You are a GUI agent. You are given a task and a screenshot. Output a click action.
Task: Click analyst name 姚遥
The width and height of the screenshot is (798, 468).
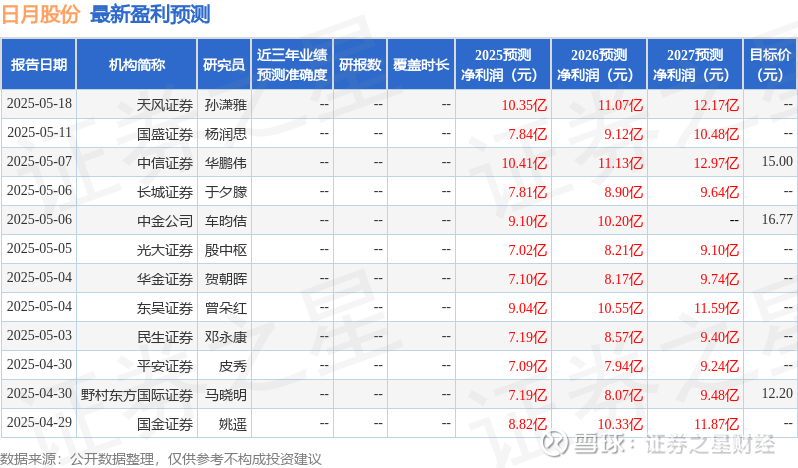233,424
